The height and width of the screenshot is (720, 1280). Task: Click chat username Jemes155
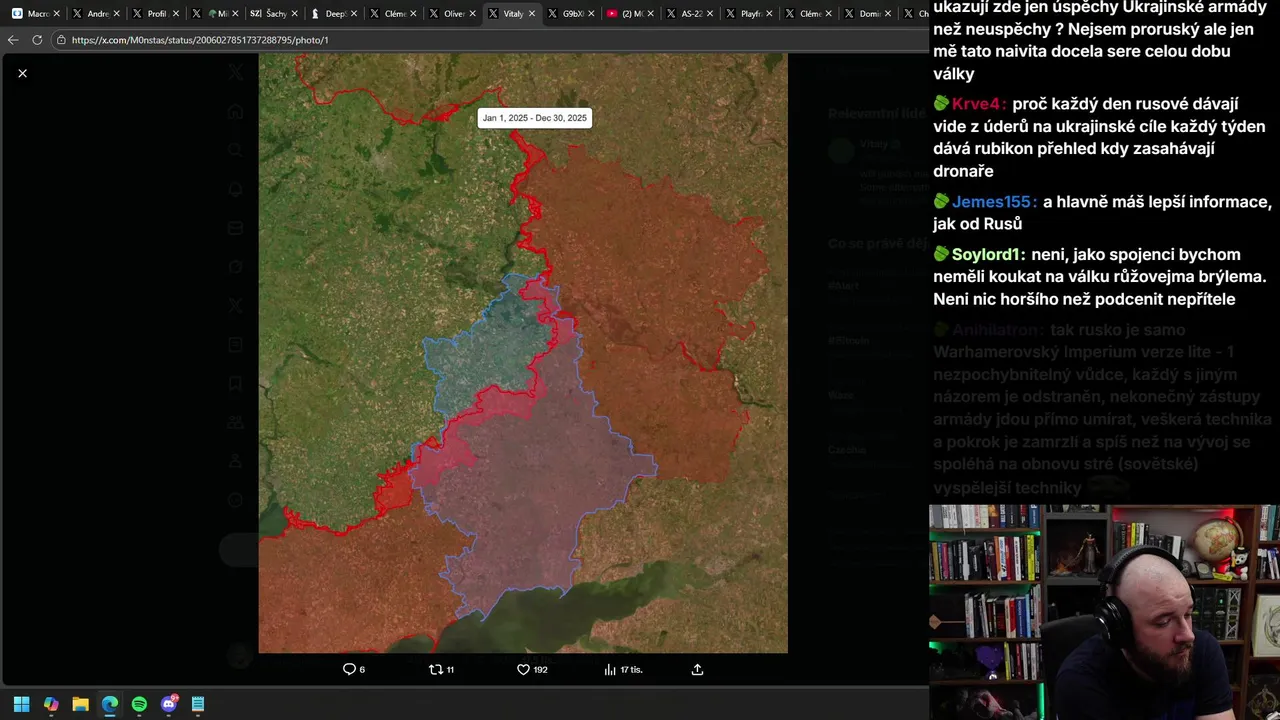994,202
